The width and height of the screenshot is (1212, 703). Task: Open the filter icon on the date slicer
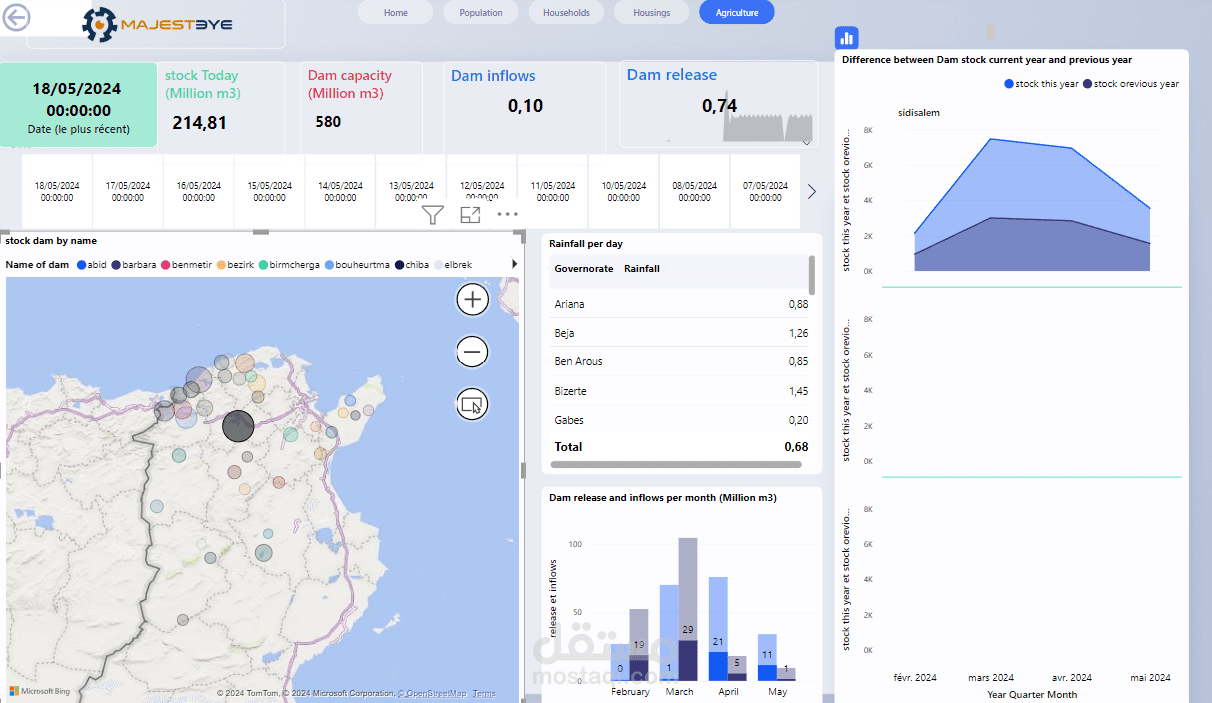(x=432, y=214)
